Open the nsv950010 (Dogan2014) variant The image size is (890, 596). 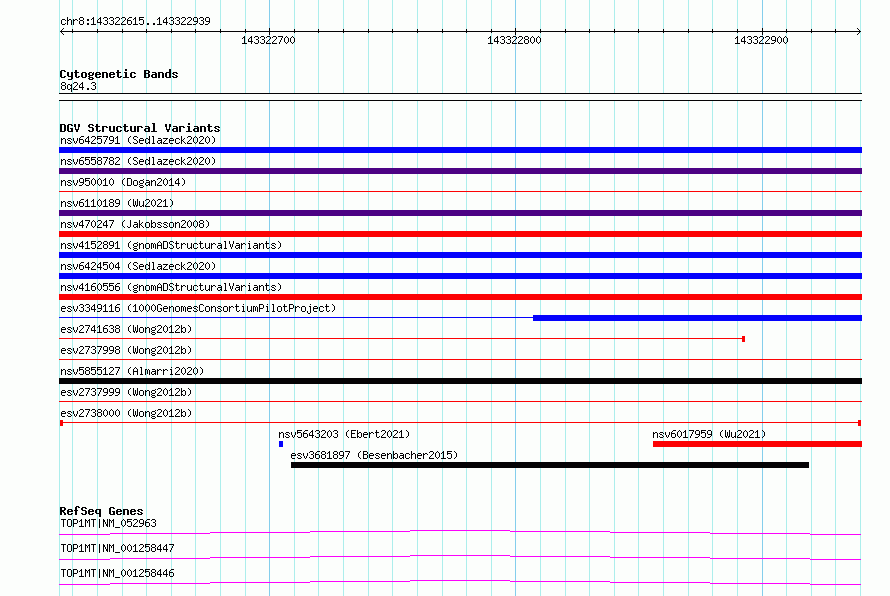[x=123, y=182]
